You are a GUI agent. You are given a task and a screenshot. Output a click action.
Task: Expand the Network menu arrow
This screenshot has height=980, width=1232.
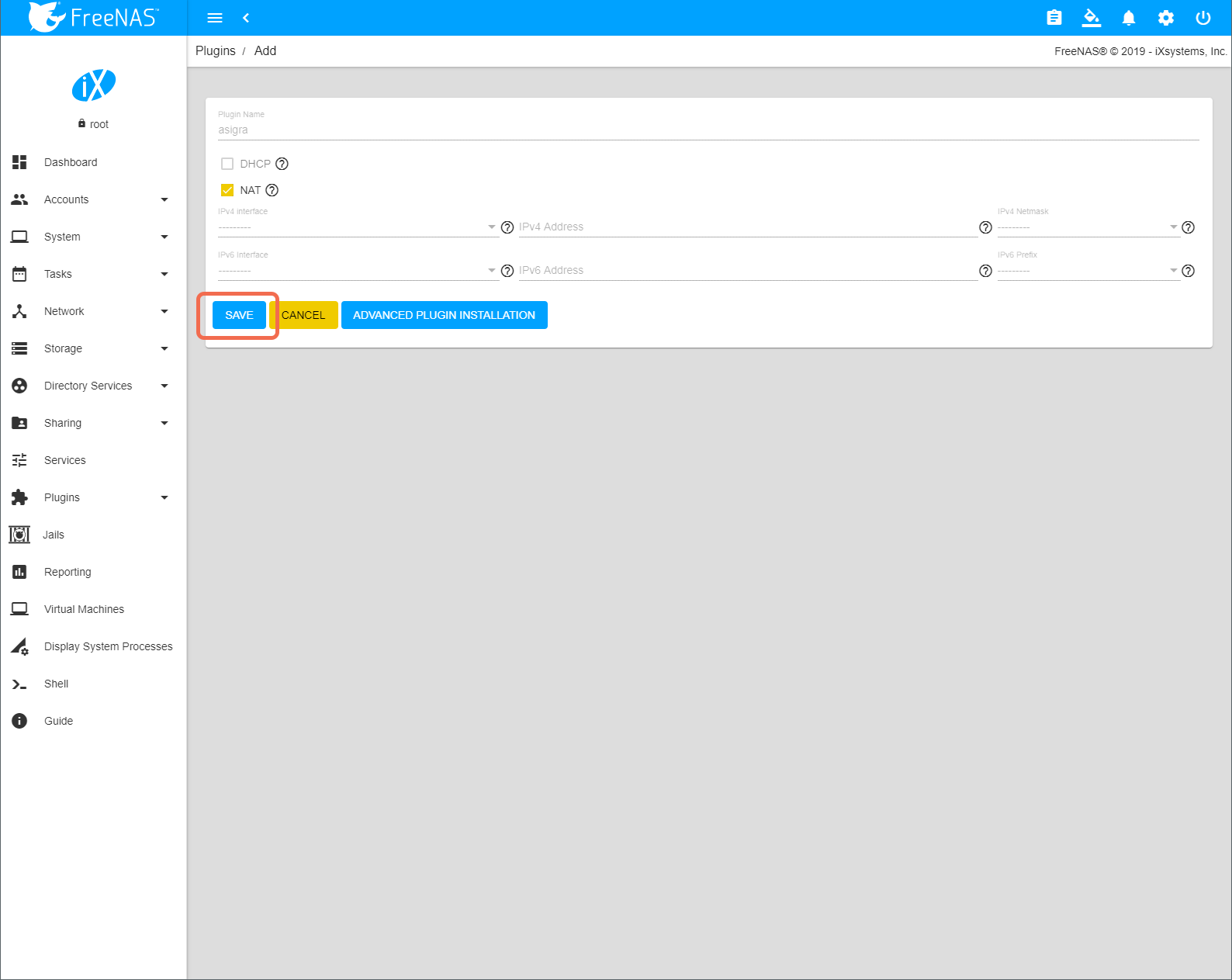pos(164,311)
